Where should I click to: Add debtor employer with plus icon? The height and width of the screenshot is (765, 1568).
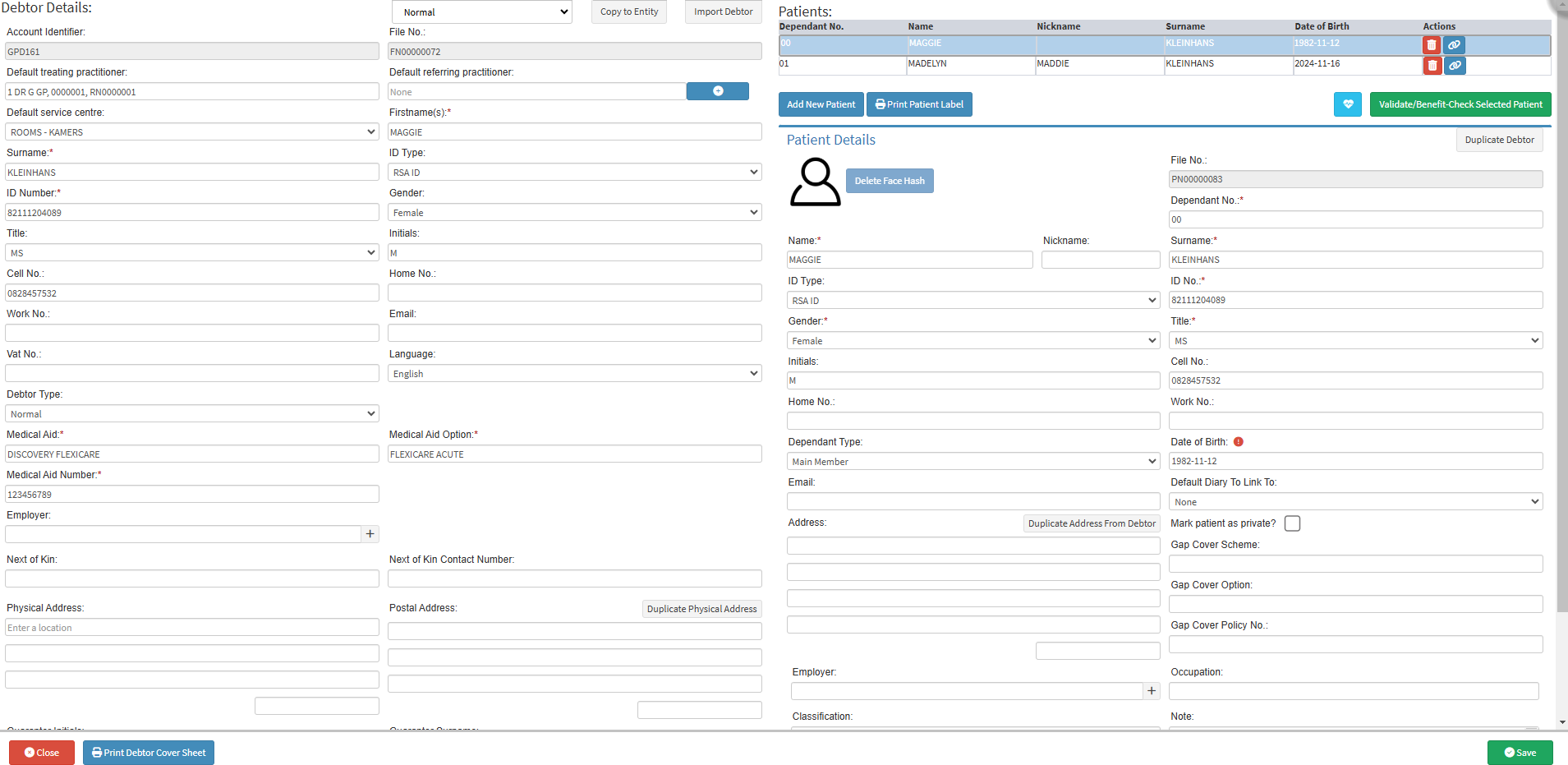370,534
